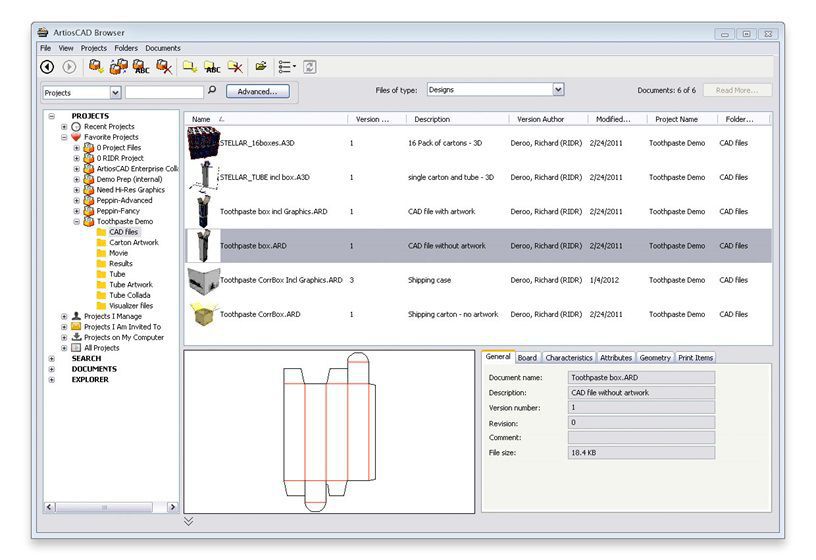The width and height of the screenshot is (816, 560).
Task: Click the double-chevron collapse preview icon
Action: pyautogui.click(x=188, y=521)
